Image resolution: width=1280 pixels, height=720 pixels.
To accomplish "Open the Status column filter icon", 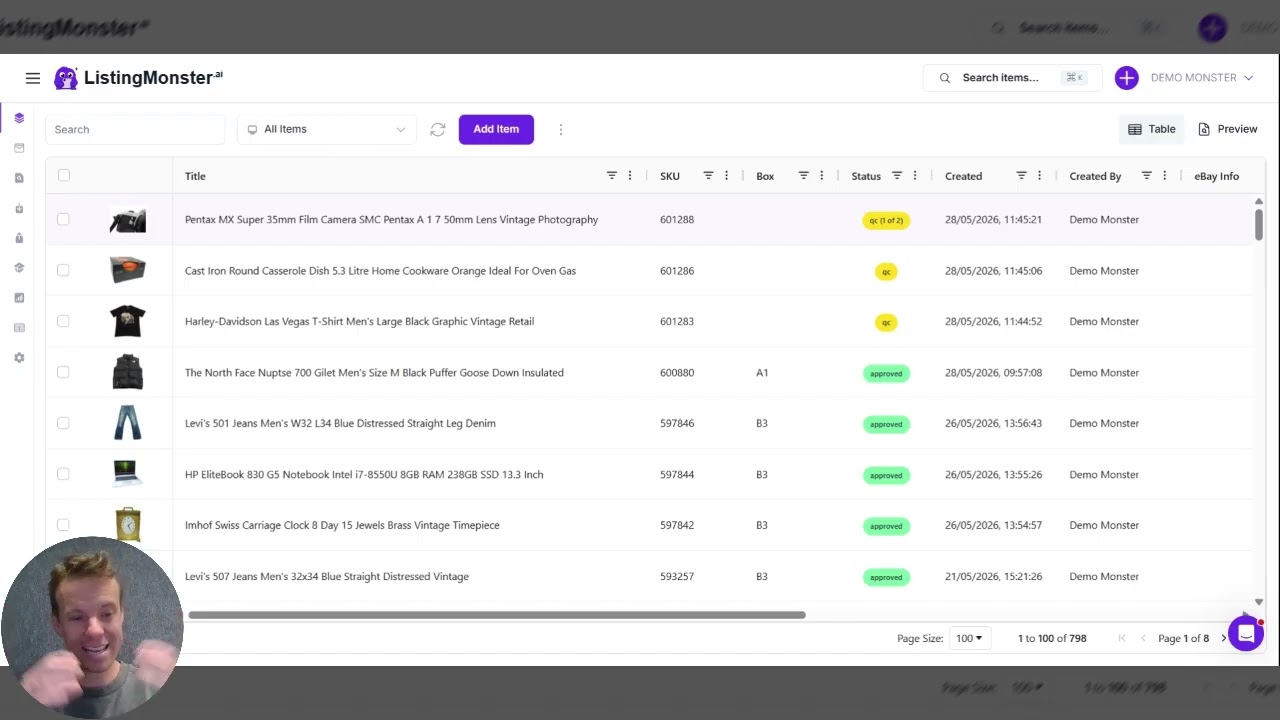I will click(x=897, y=176).
